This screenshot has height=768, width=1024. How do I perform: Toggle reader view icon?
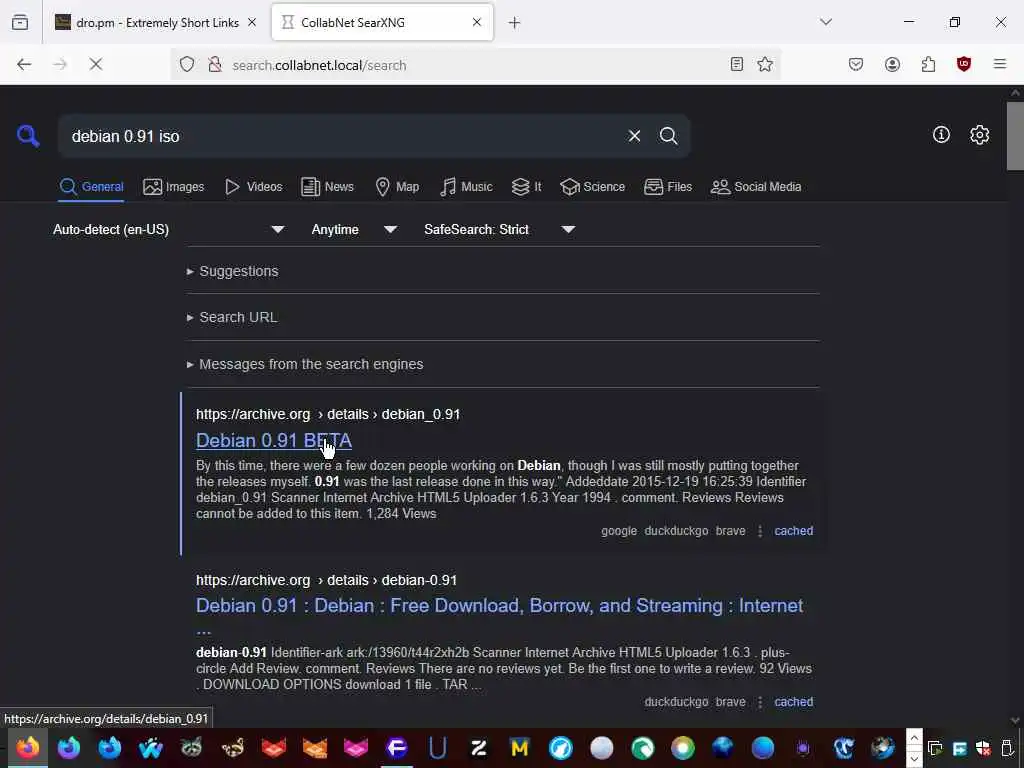point(737,64)
